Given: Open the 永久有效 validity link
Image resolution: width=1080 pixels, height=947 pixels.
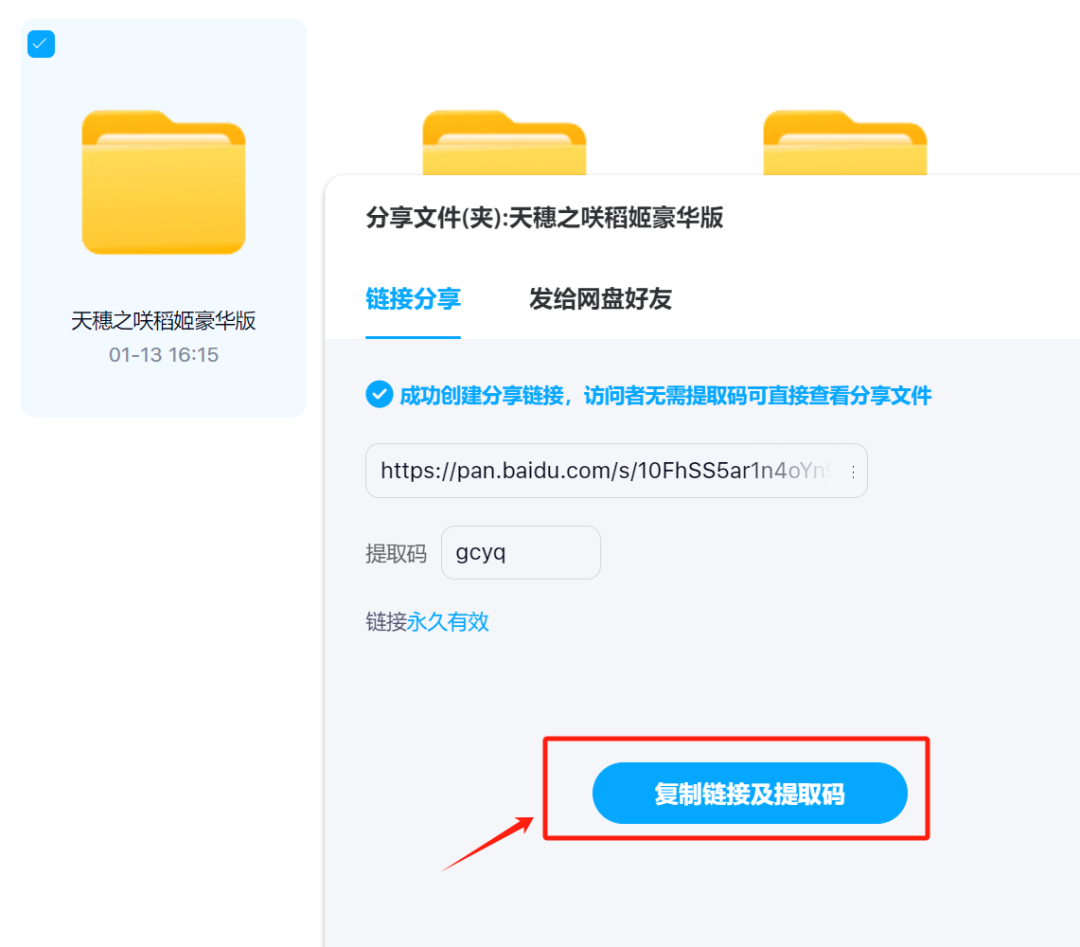Looking at the screenshot, I should tap(448, 622).
